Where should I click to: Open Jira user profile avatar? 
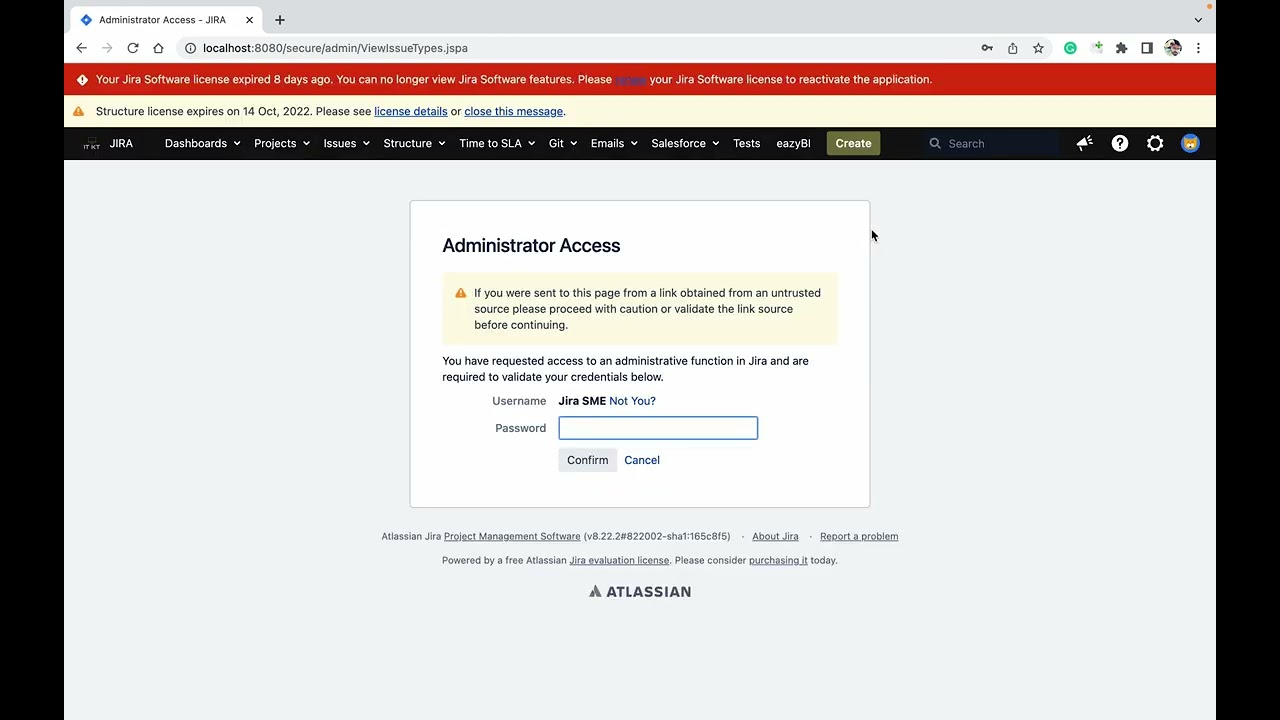[1190, 144]
